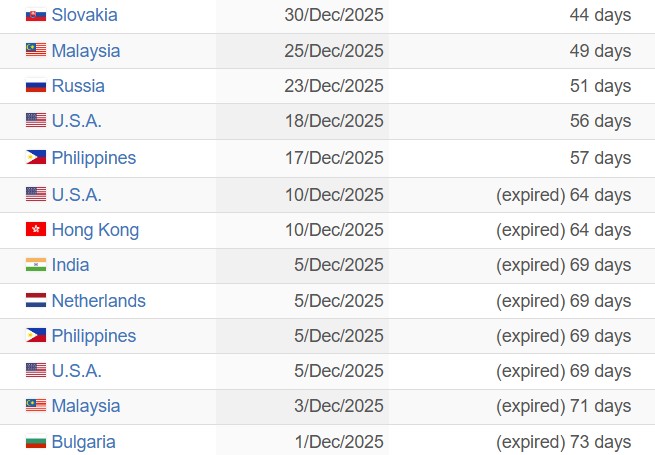Go to the Netherlands link
This screenshot has width=655, height=455.
(98, 301)
